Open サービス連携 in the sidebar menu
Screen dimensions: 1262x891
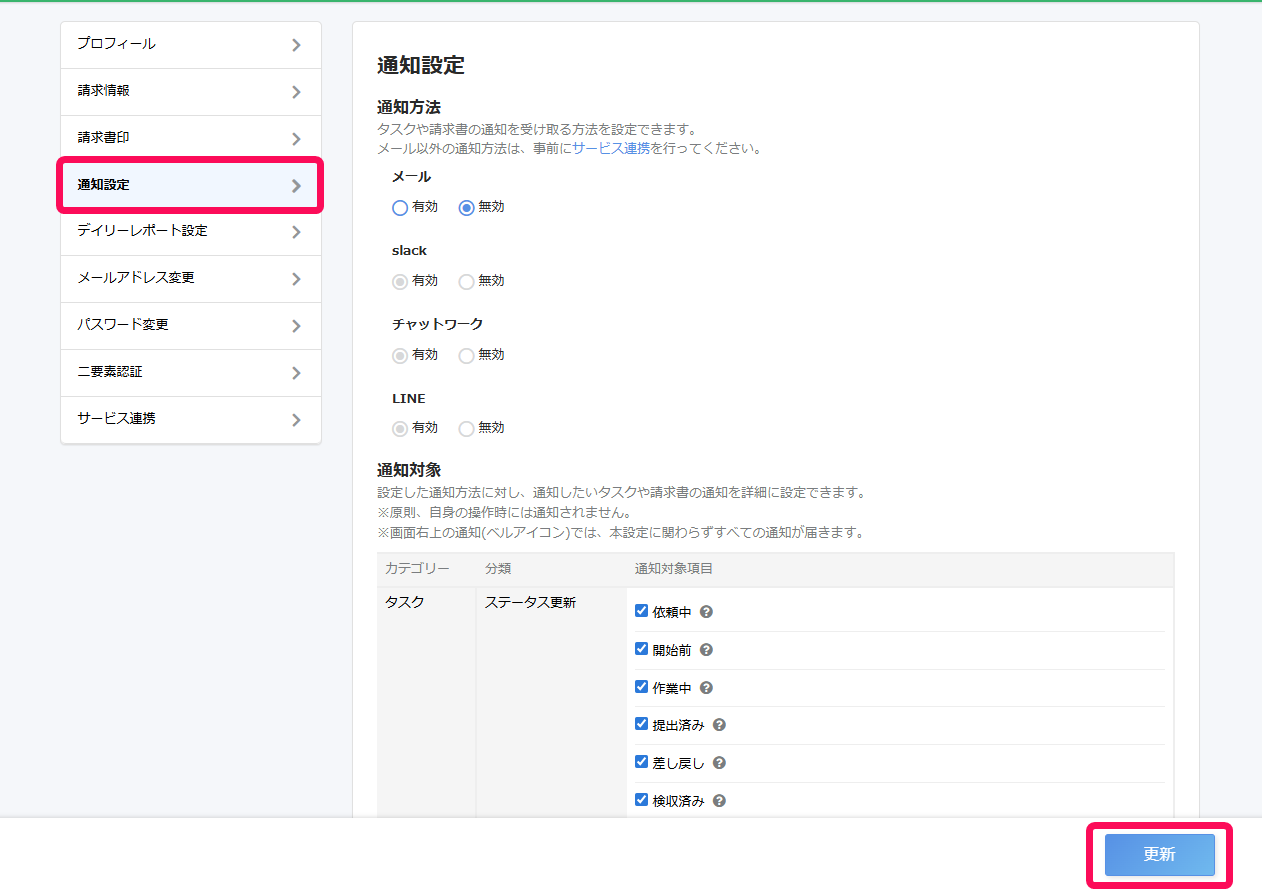191,420
